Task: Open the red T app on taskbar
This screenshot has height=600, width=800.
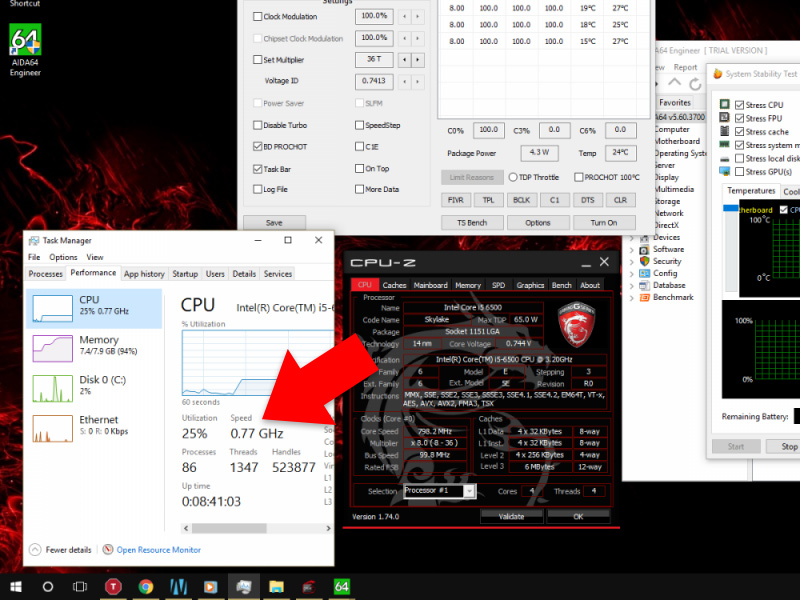Action: pos(113,587)
